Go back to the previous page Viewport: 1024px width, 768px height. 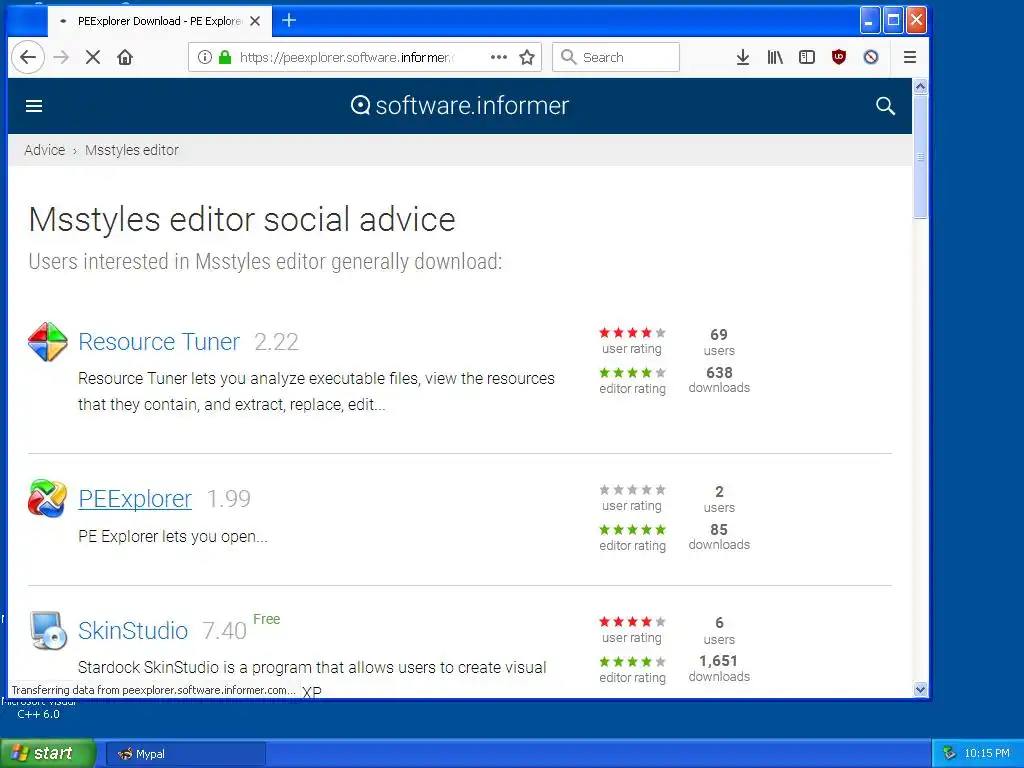pos(27,57)
